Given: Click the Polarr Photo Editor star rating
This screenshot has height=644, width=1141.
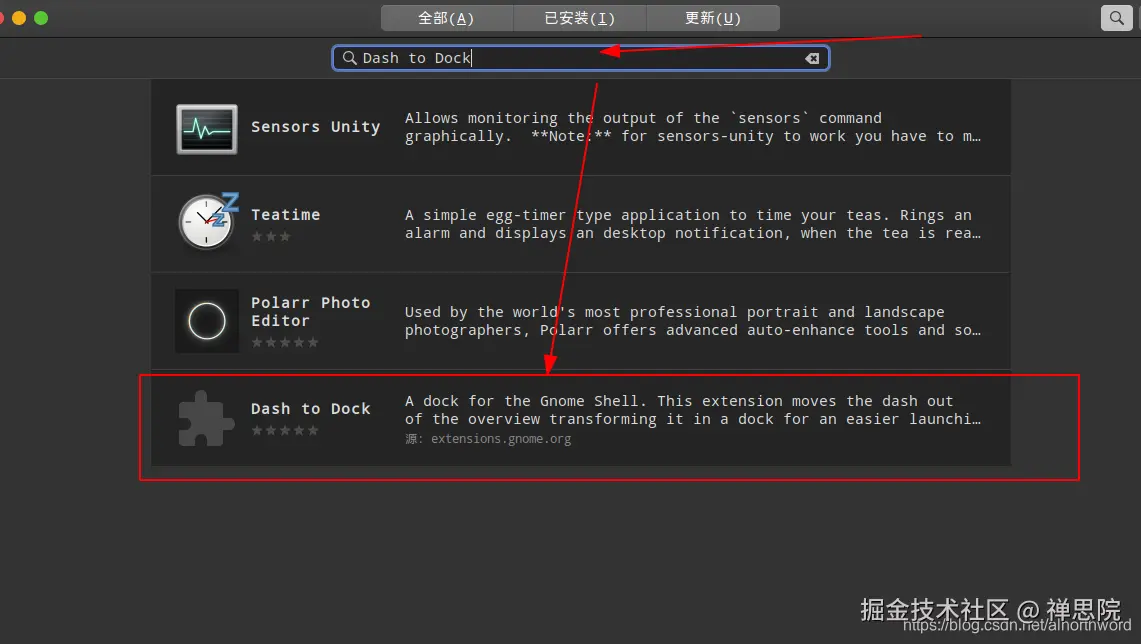Looking at the screenshot, I should [x=285, y=343].
